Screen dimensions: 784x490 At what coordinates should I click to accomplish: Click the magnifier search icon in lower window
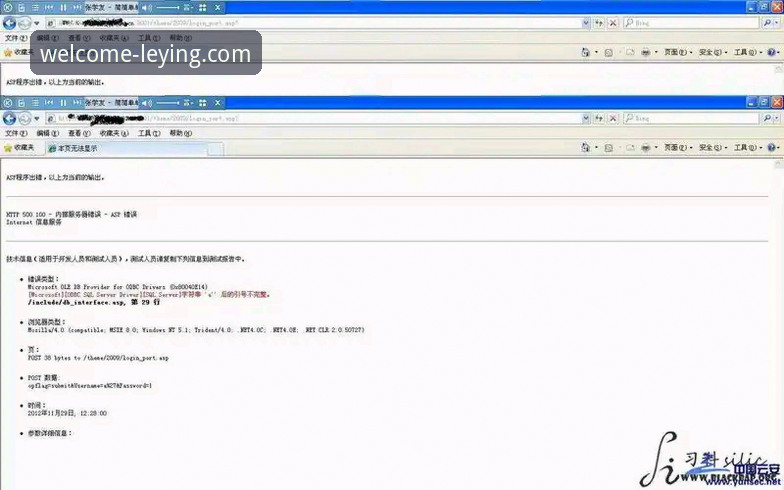(x=767, y=118)
